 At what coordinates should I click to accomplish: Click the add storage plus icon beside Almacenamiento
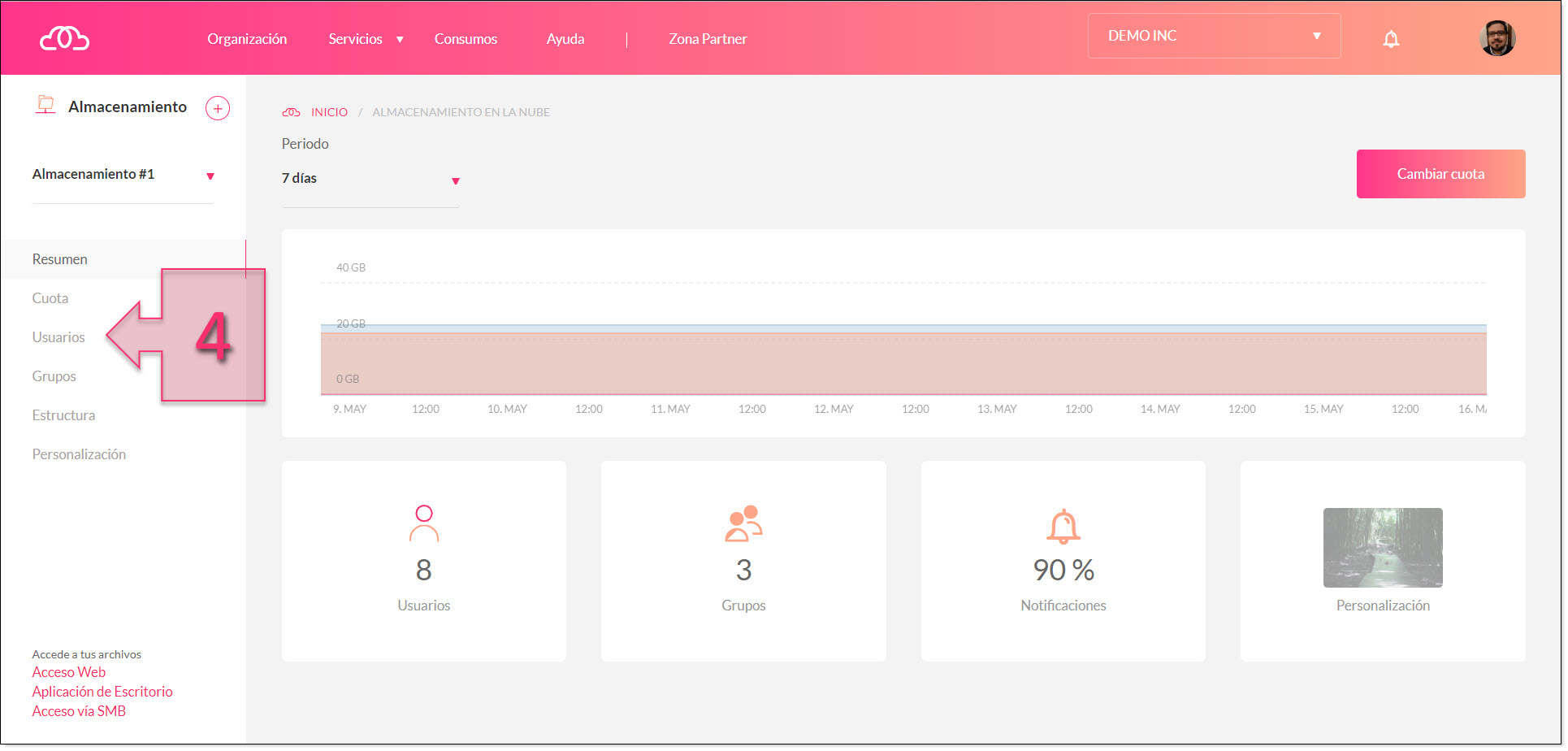click(x=218, y=107)
